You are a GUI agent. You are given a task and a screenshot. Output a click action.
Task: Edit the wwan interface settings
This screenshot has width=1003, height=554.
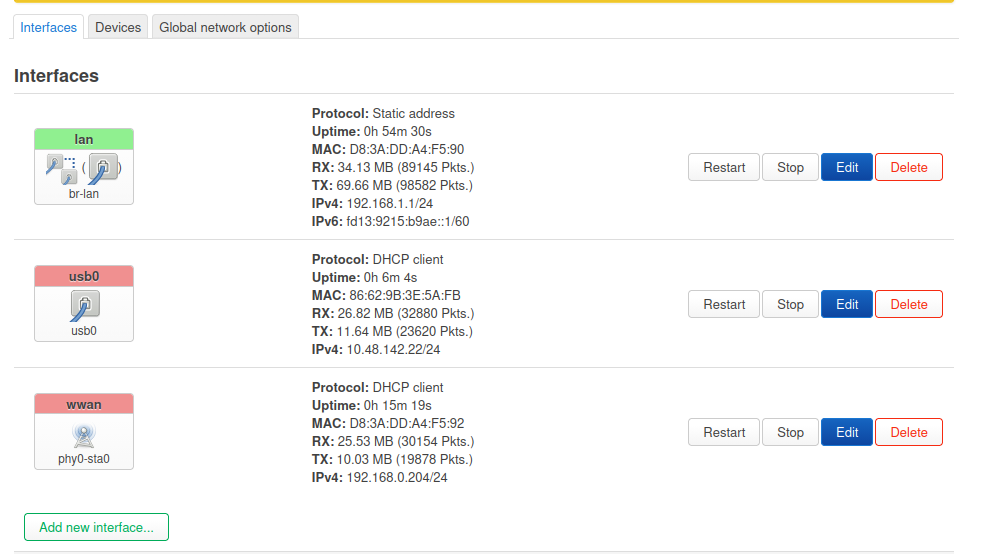click(847, 432)
